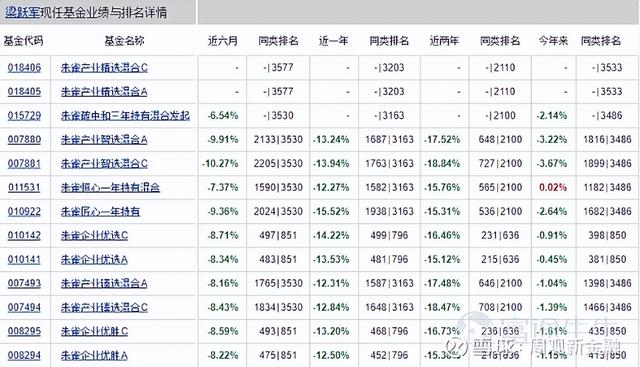
Task: Open fund code 010142 link
Action: point(24,236)
